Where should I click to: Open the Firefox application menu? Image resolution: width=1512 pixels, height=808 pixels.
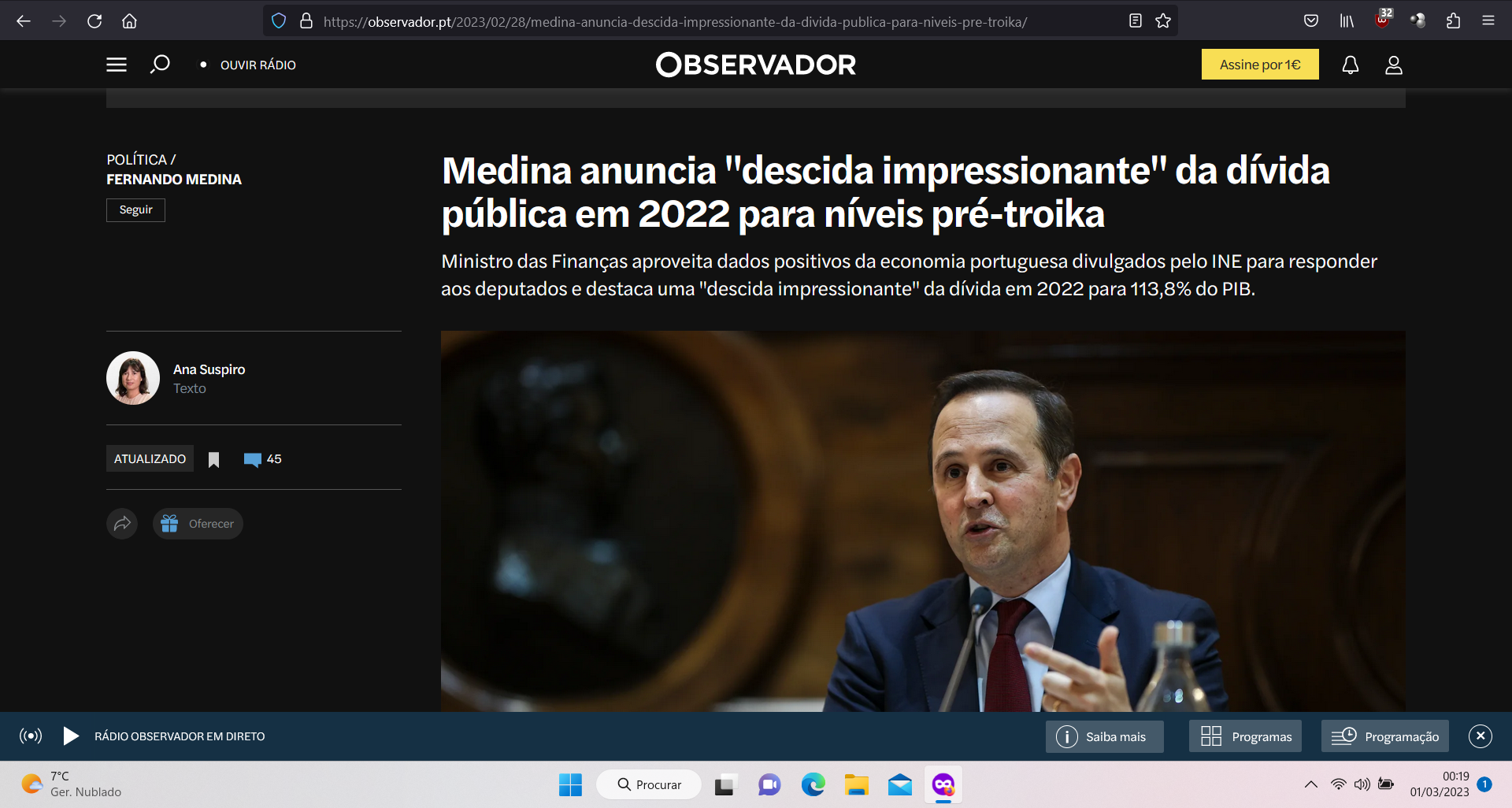point(1488,21)
